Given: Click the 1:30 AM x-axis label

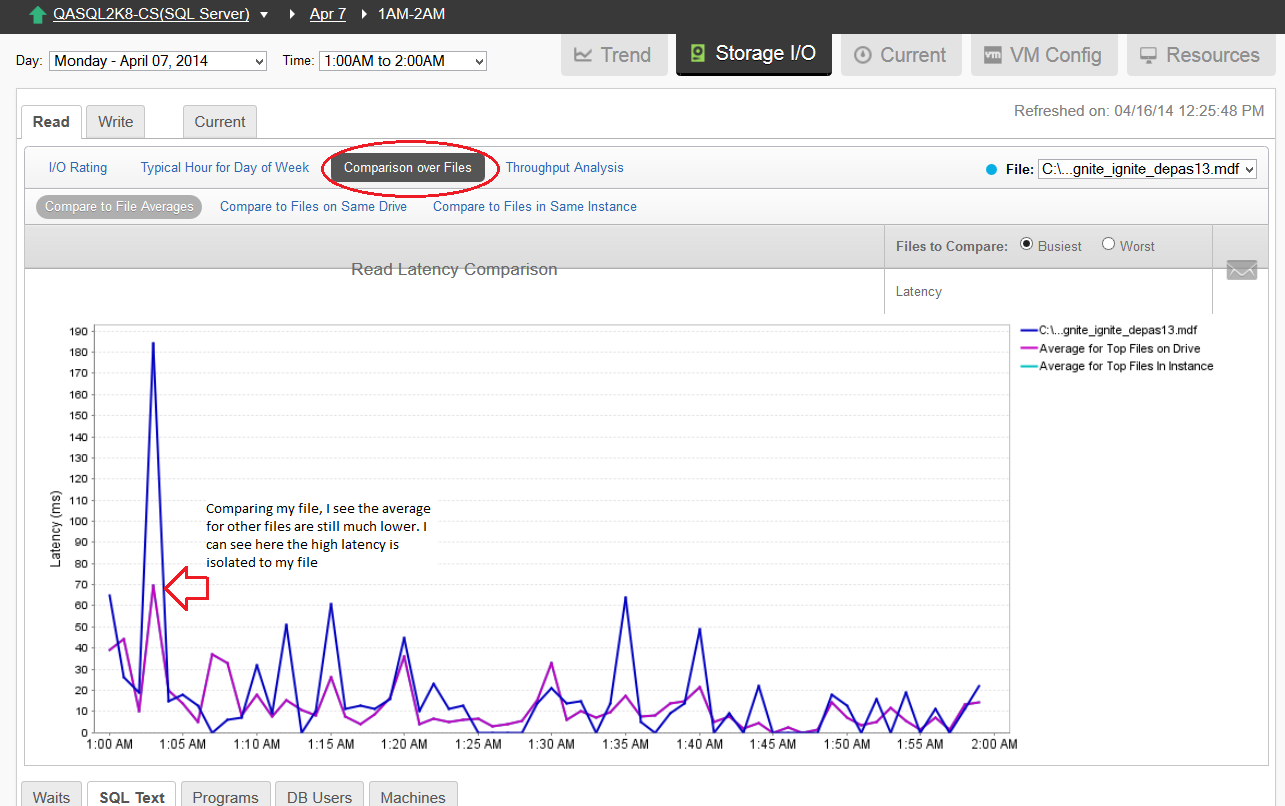Looking at the screenshot, I should pyautogui.click(x=551, y=744).
